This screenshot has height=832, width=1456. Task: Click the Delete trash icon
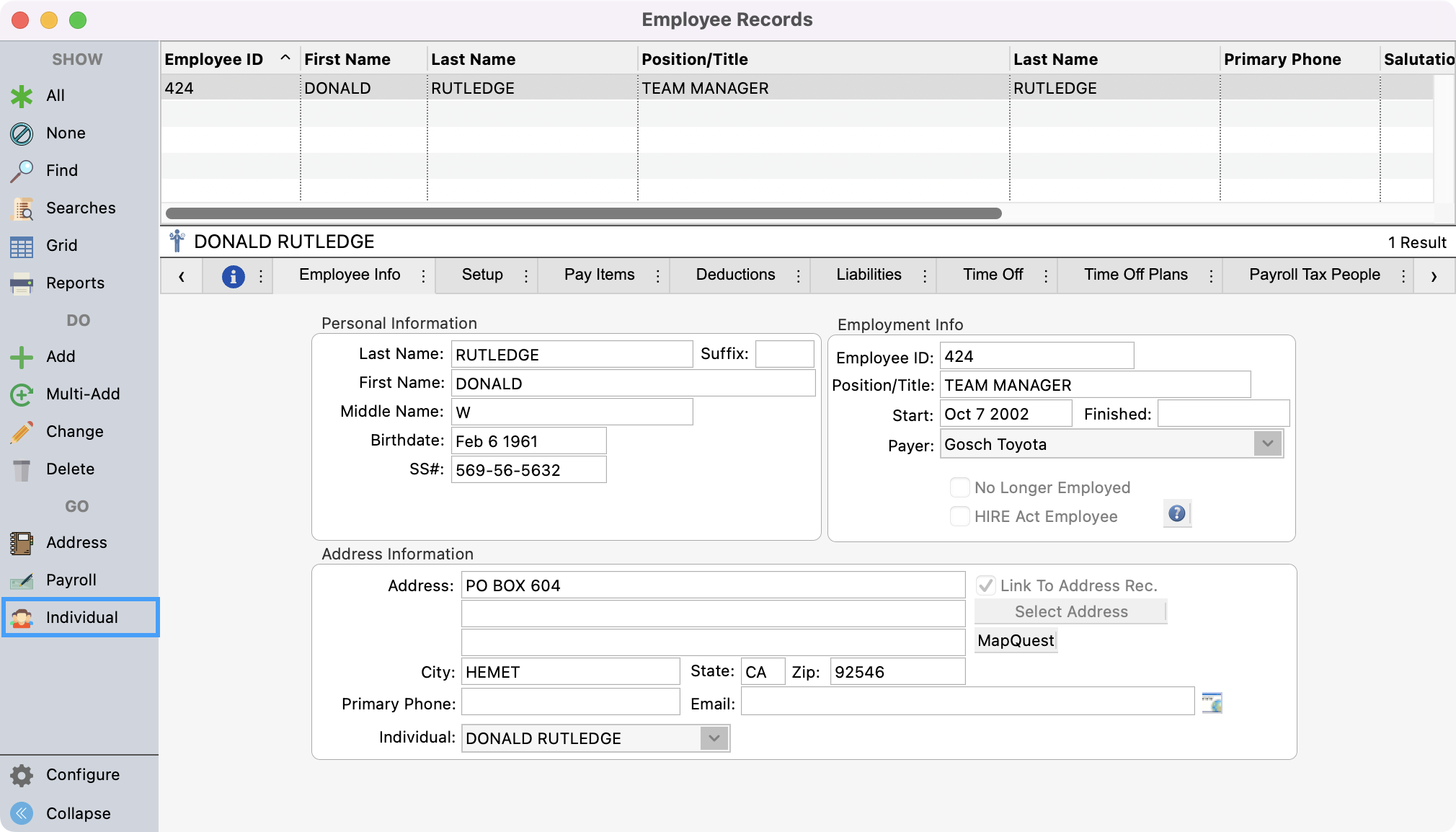tap(22, 469)
